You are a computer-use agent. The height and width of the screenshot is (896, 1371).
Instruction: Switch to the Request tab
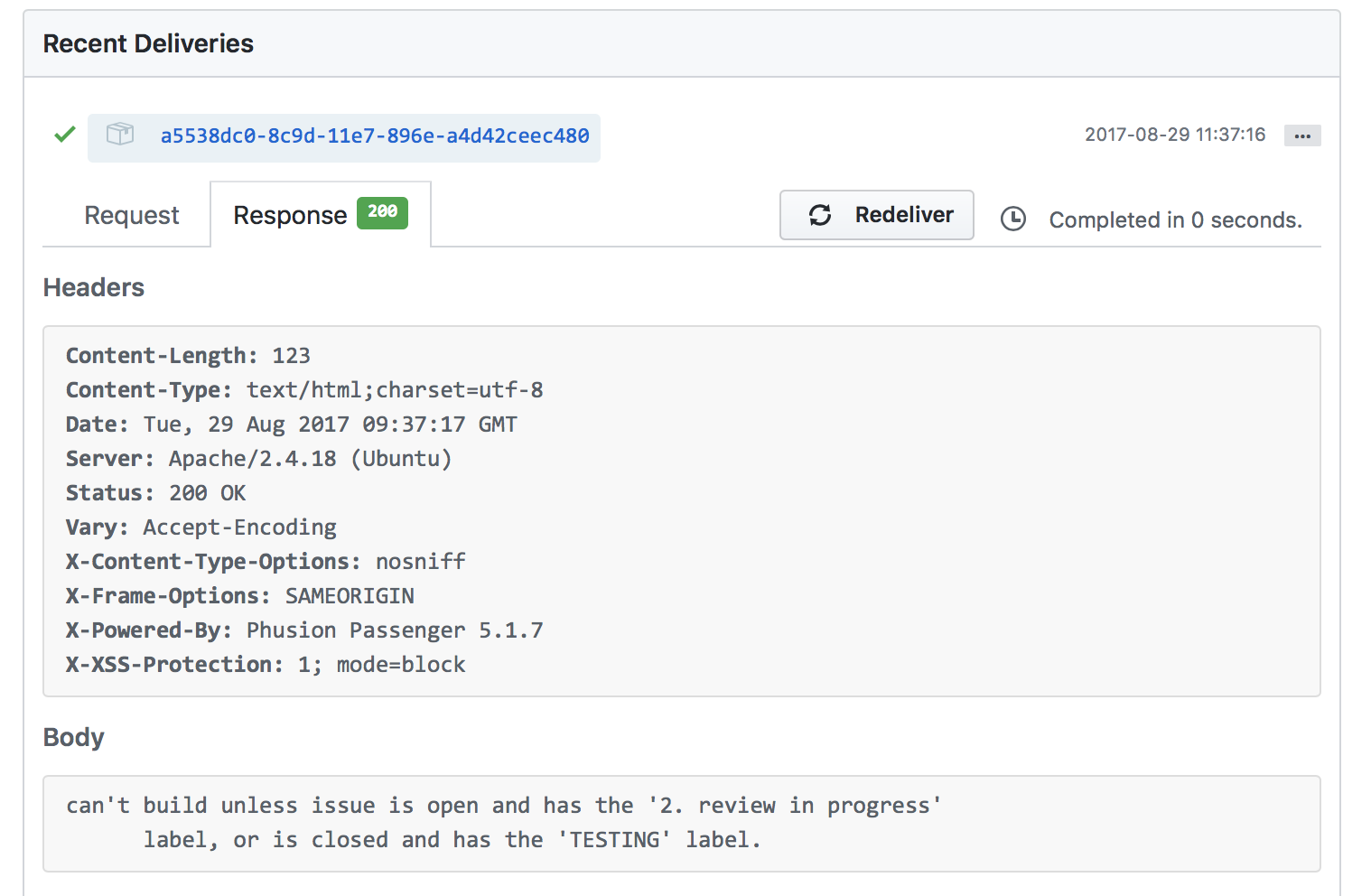click(132, 216)
